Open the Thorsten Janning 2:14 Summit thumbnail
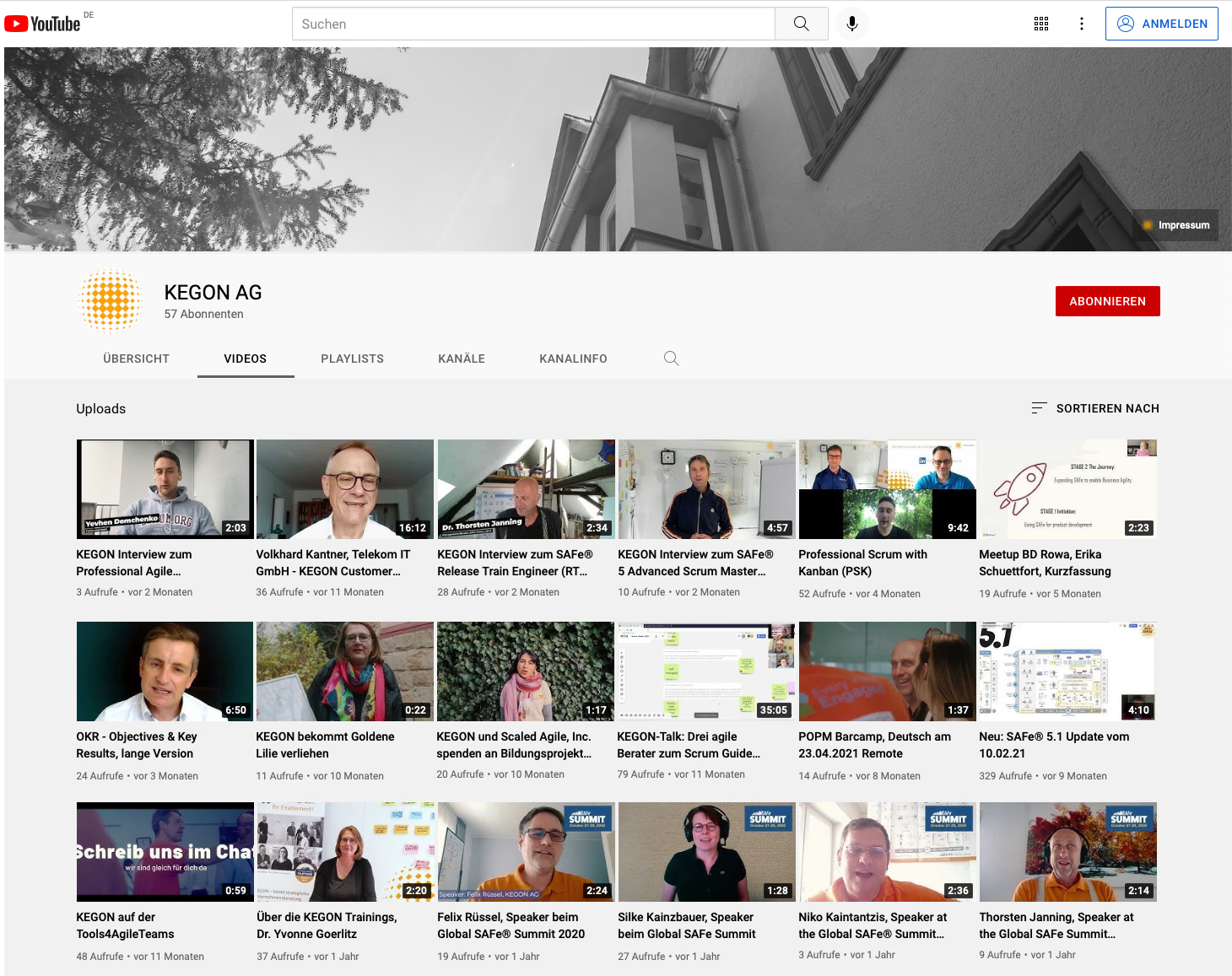 [1067, 852]
